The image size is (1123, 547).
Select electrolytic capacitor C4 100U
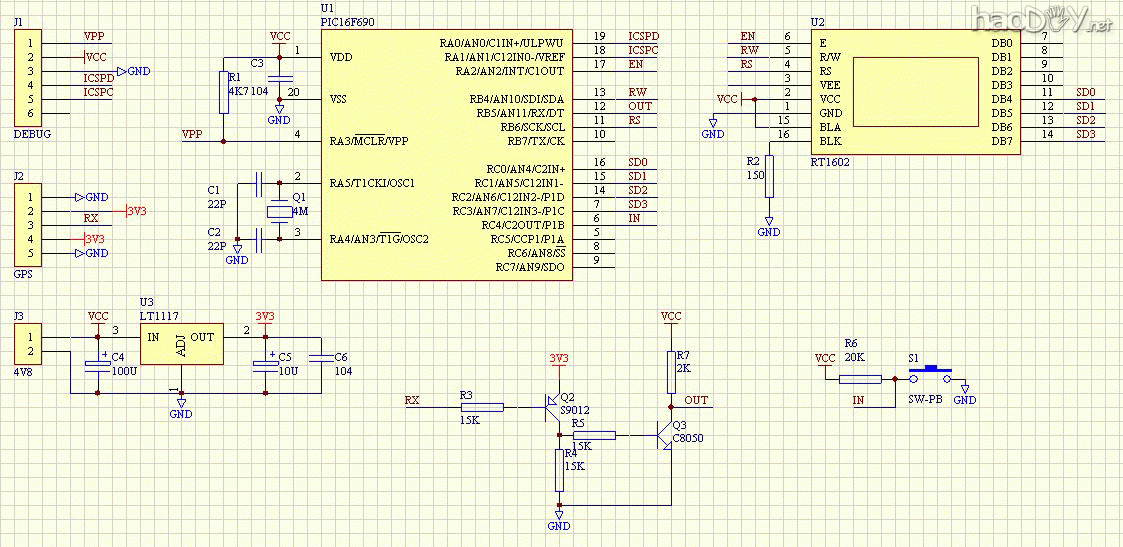tap(97, 365)
